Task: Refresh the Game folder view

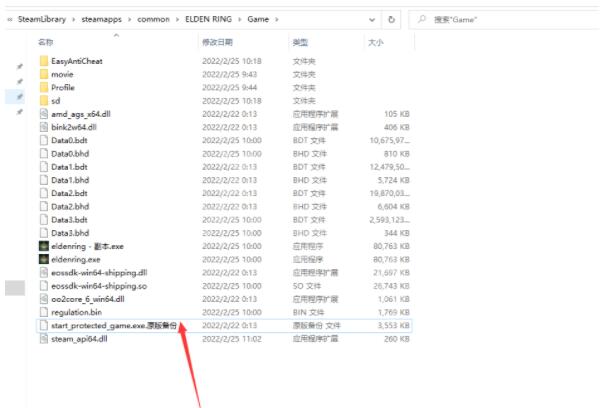Action: pyautogui.click(x=391, y=19)
